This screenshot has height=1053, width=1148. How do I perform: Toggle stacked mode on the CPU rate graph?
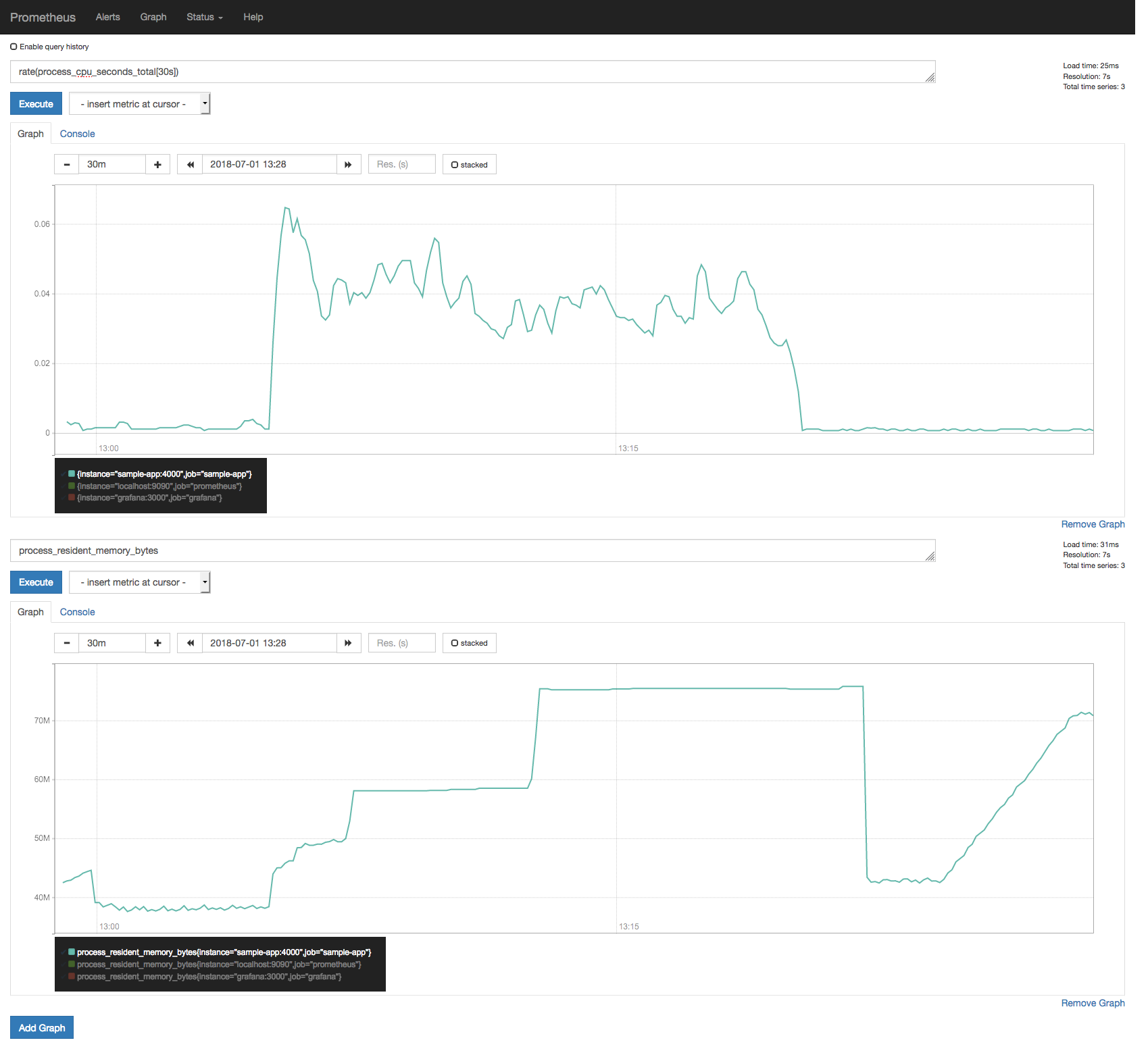pos(469,163)
